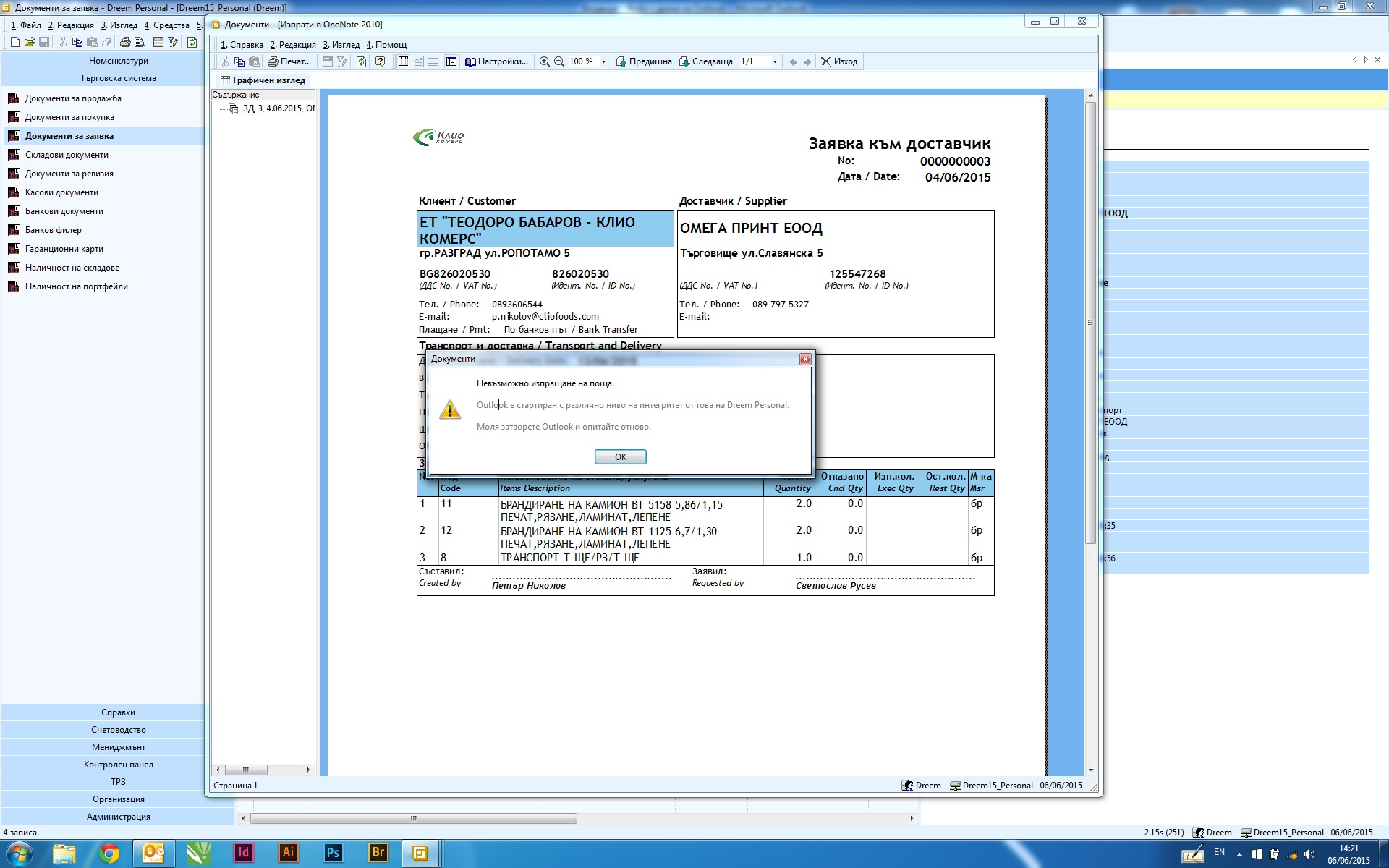
Task: Open 3. Изглед menu in preview window
Action: tap(341, 45)
